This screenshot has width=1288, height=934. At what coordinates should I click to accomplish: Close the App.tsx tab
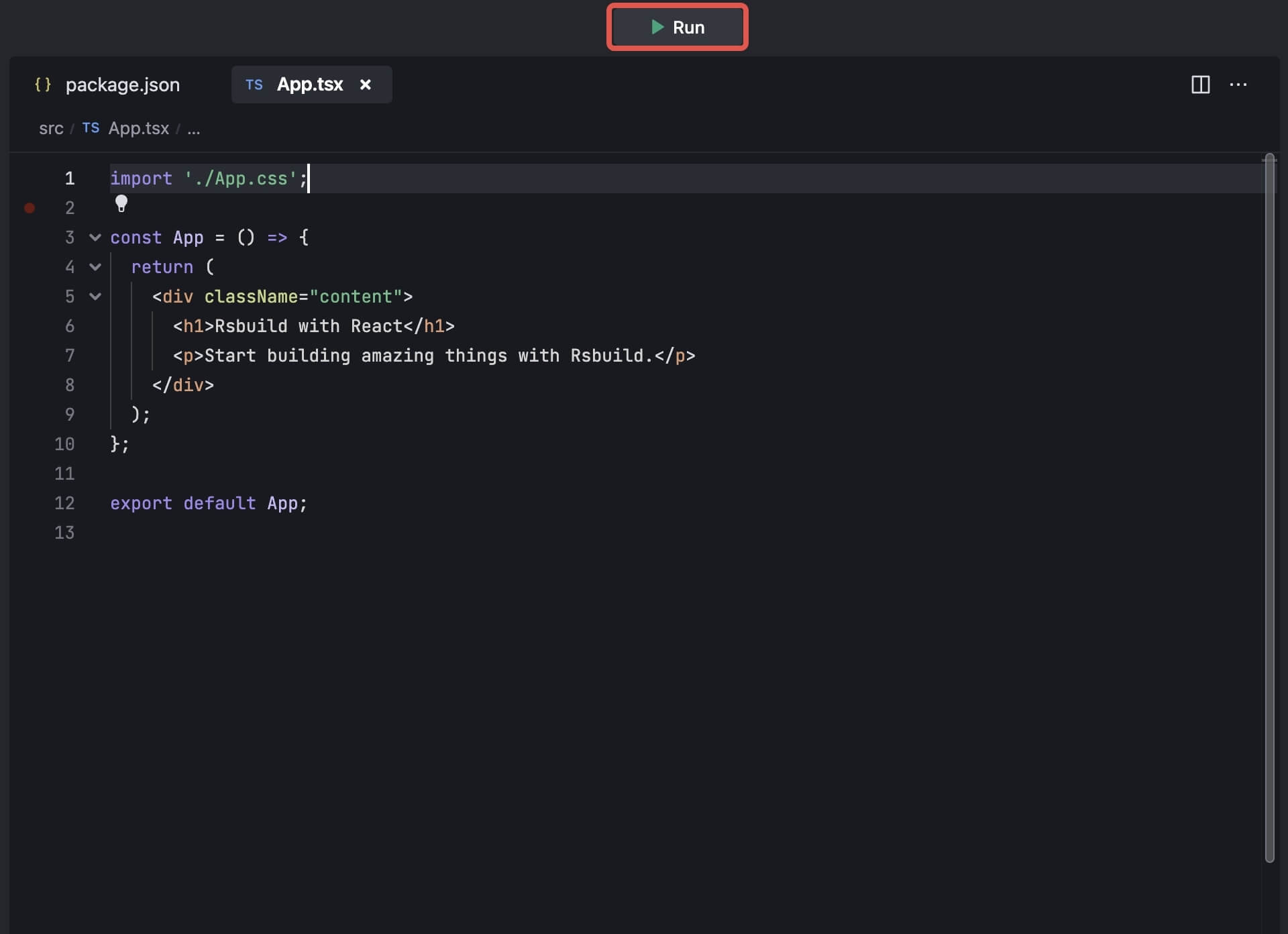(366, 85)
